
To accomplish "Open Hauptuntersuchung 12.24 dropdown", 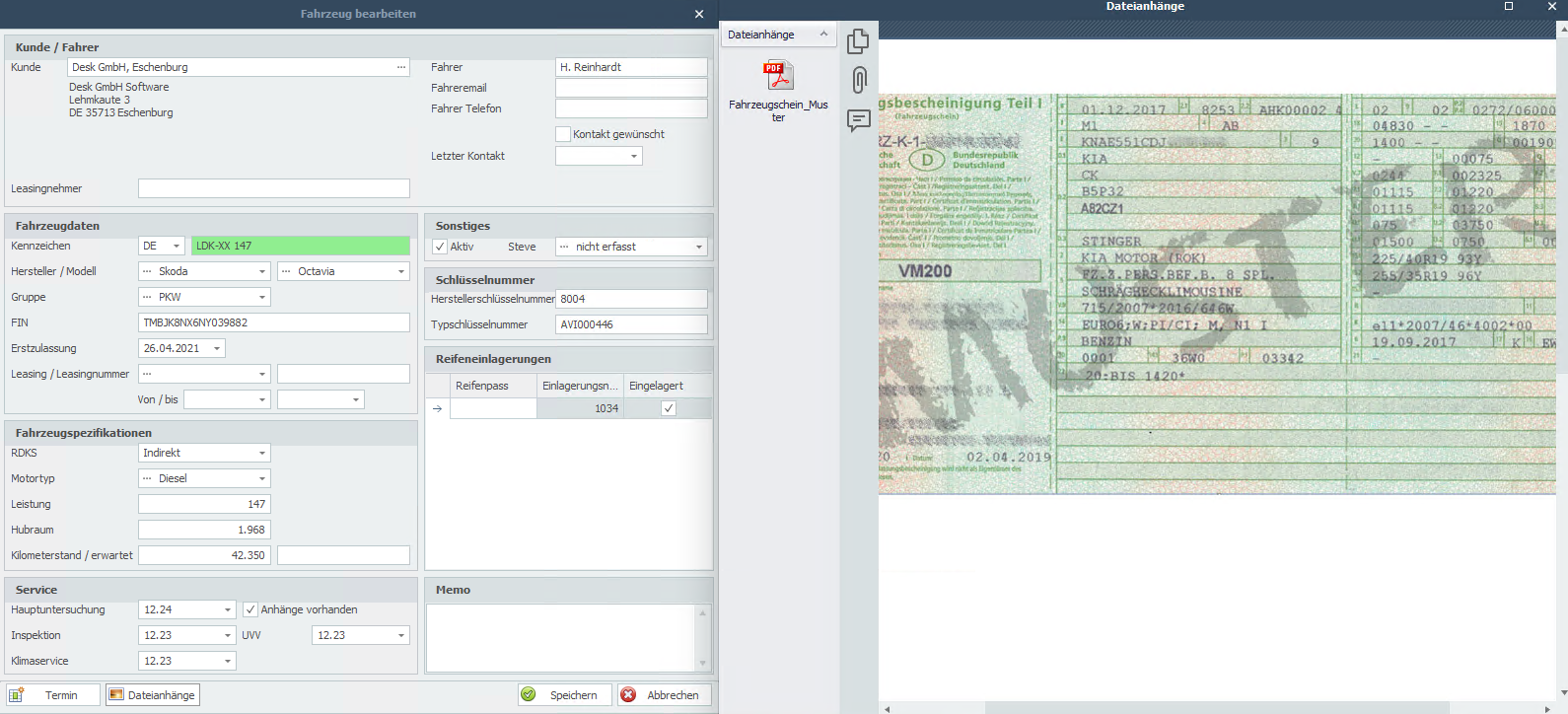I will [228, 609].
